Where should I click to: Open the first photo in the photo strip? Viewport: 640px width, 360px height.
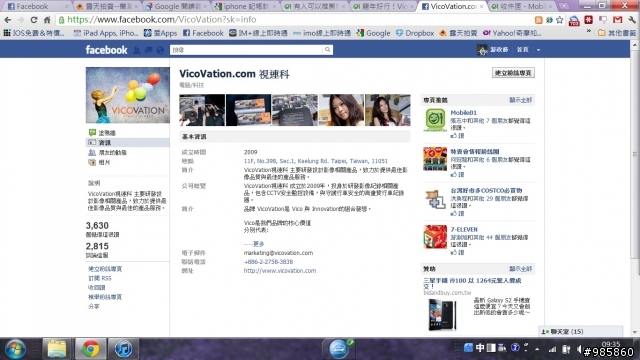pyautogui.click(x=202, y=110)
